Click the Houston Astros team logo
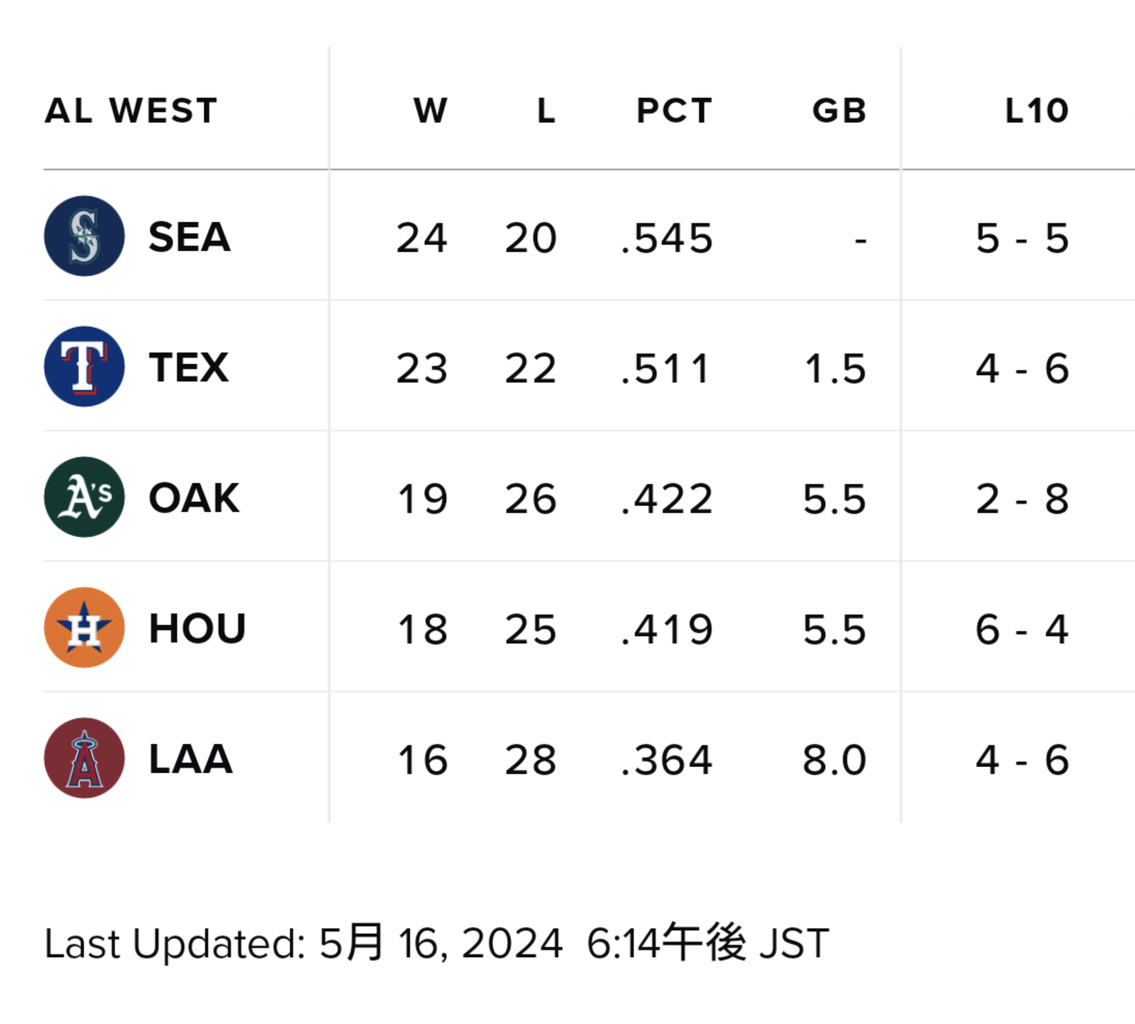 pyautogui.click(x=84, y=628)
